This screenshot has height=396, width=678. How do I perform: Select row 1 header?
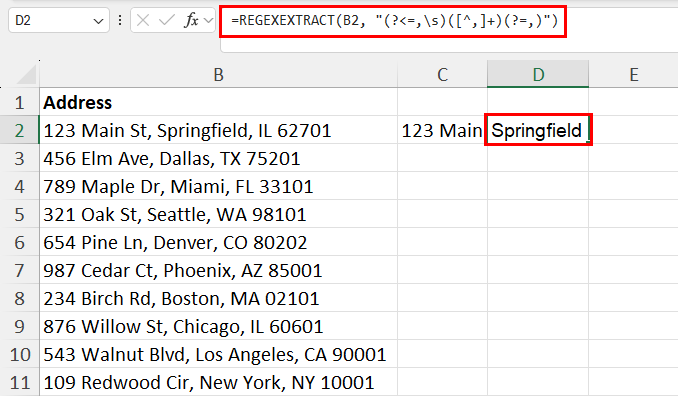click(x=19, y=103)
